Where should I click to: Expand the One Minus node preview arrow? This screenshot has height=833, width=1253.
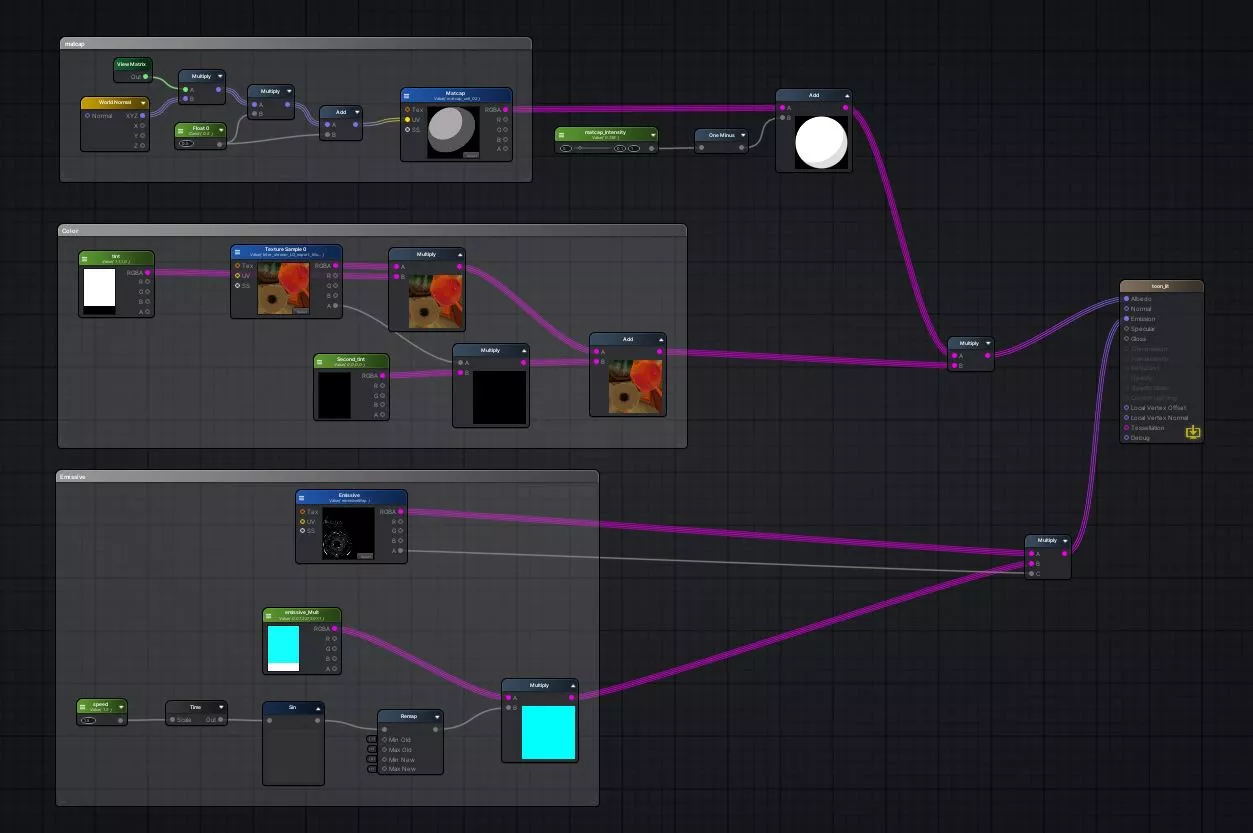(743, 135)
